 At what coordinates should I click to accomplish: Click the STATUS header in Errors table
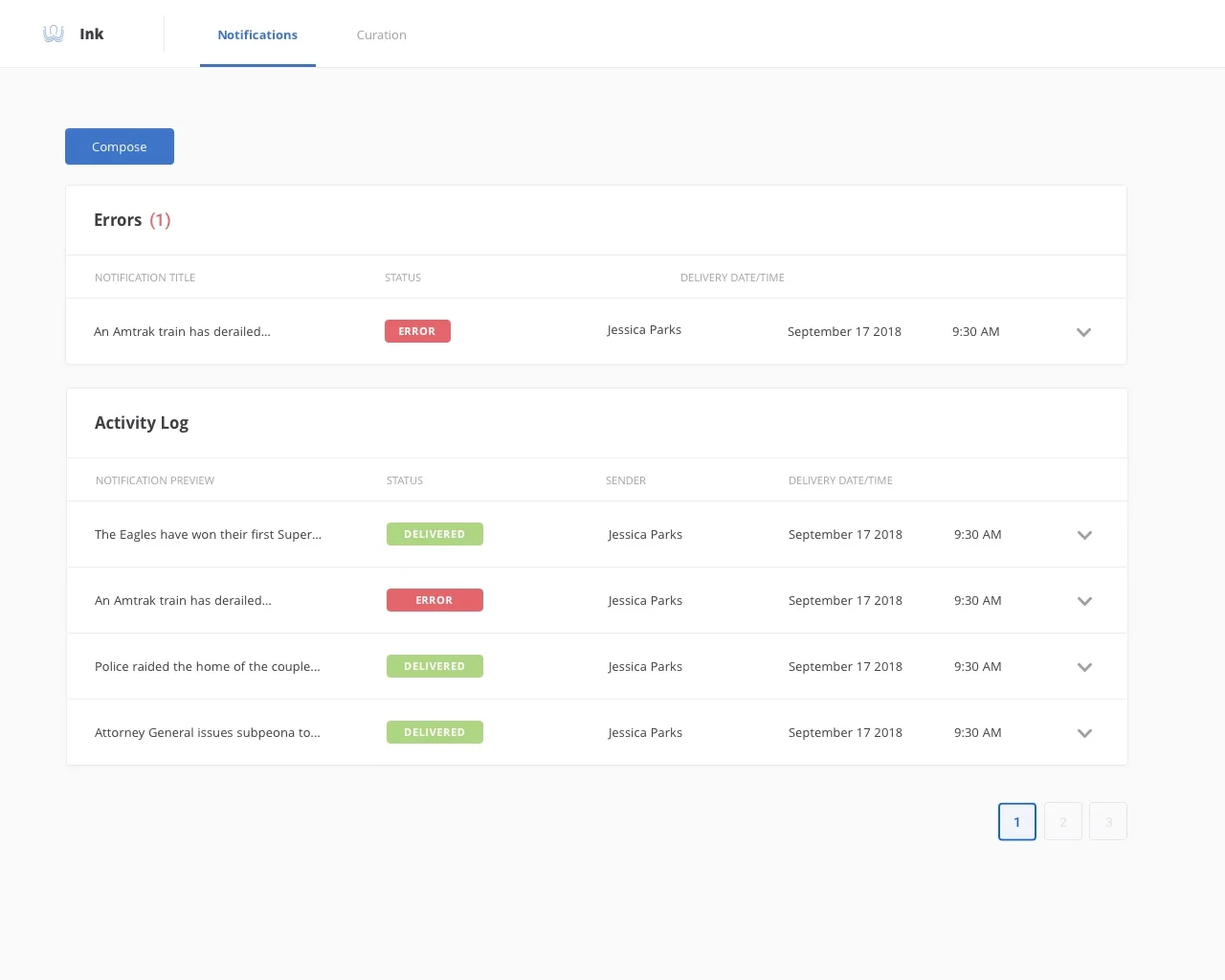coord(403,278)
